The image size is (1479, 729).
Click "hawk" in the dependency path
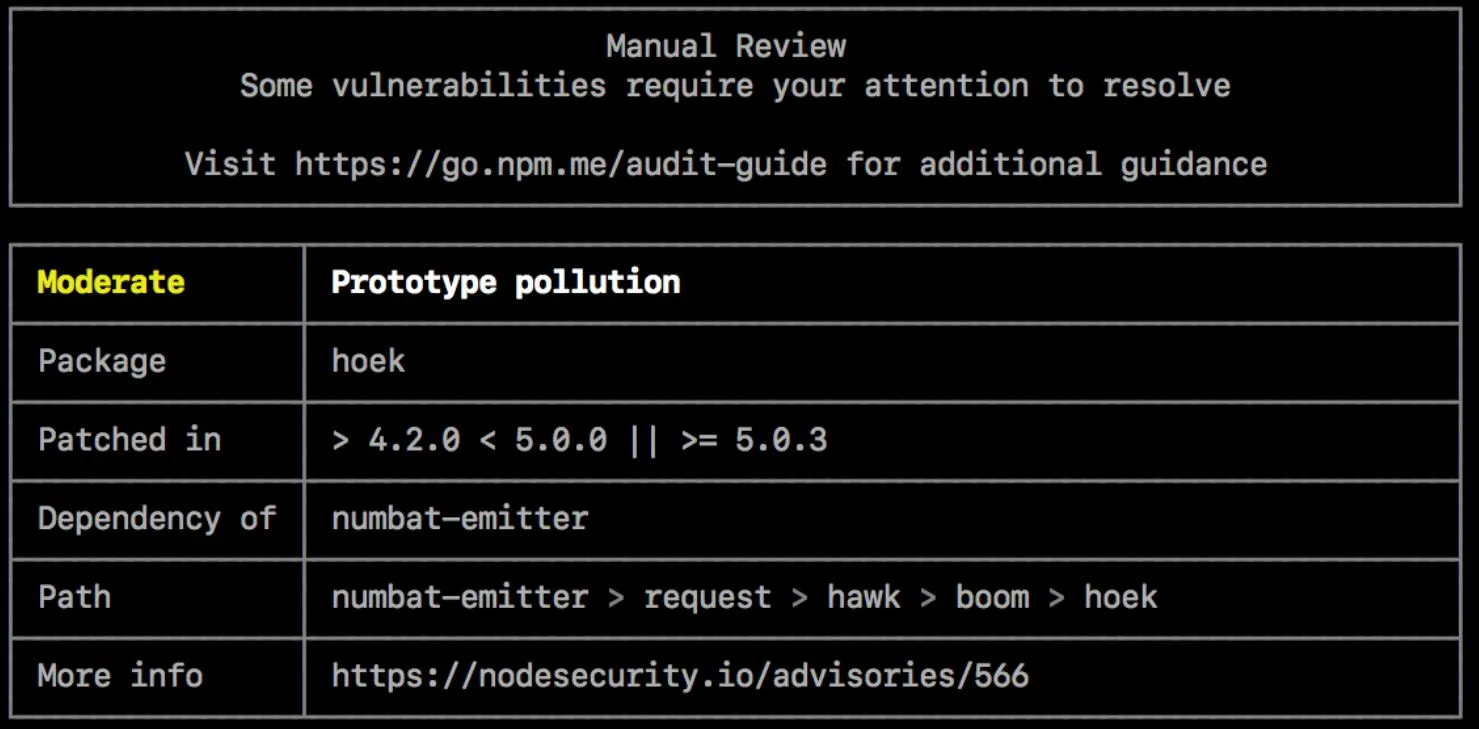[x=864, y=597]
